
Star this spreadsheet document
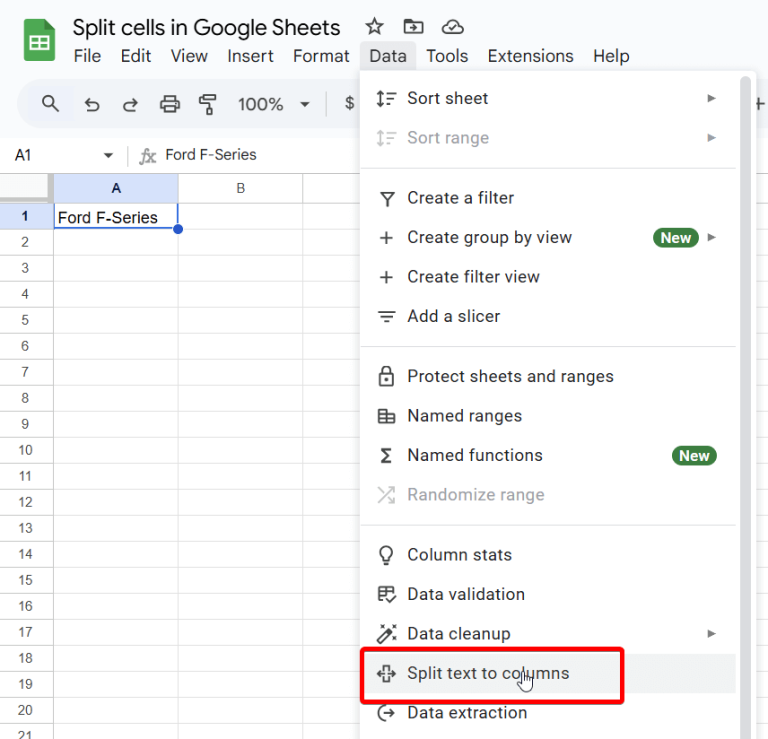pyautogui.click(x=374, y=27)
